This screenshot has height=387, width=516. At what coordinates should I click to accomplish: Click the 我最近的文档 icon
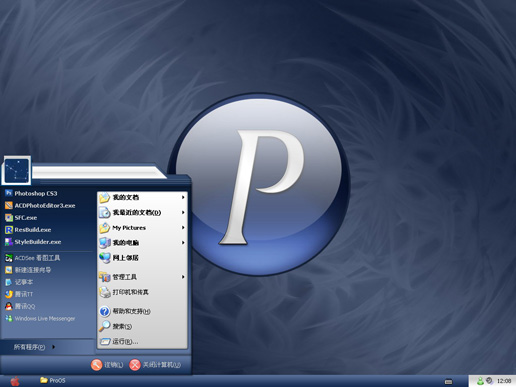(105, 213)
